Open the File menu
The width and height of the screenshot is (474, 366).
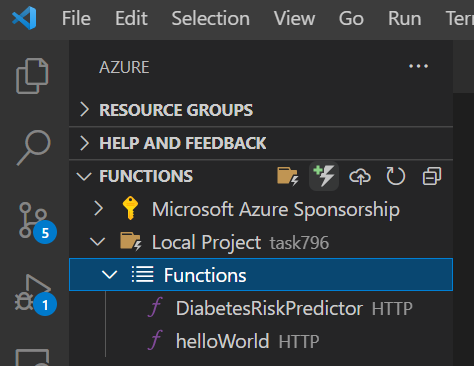click(76, 18)
